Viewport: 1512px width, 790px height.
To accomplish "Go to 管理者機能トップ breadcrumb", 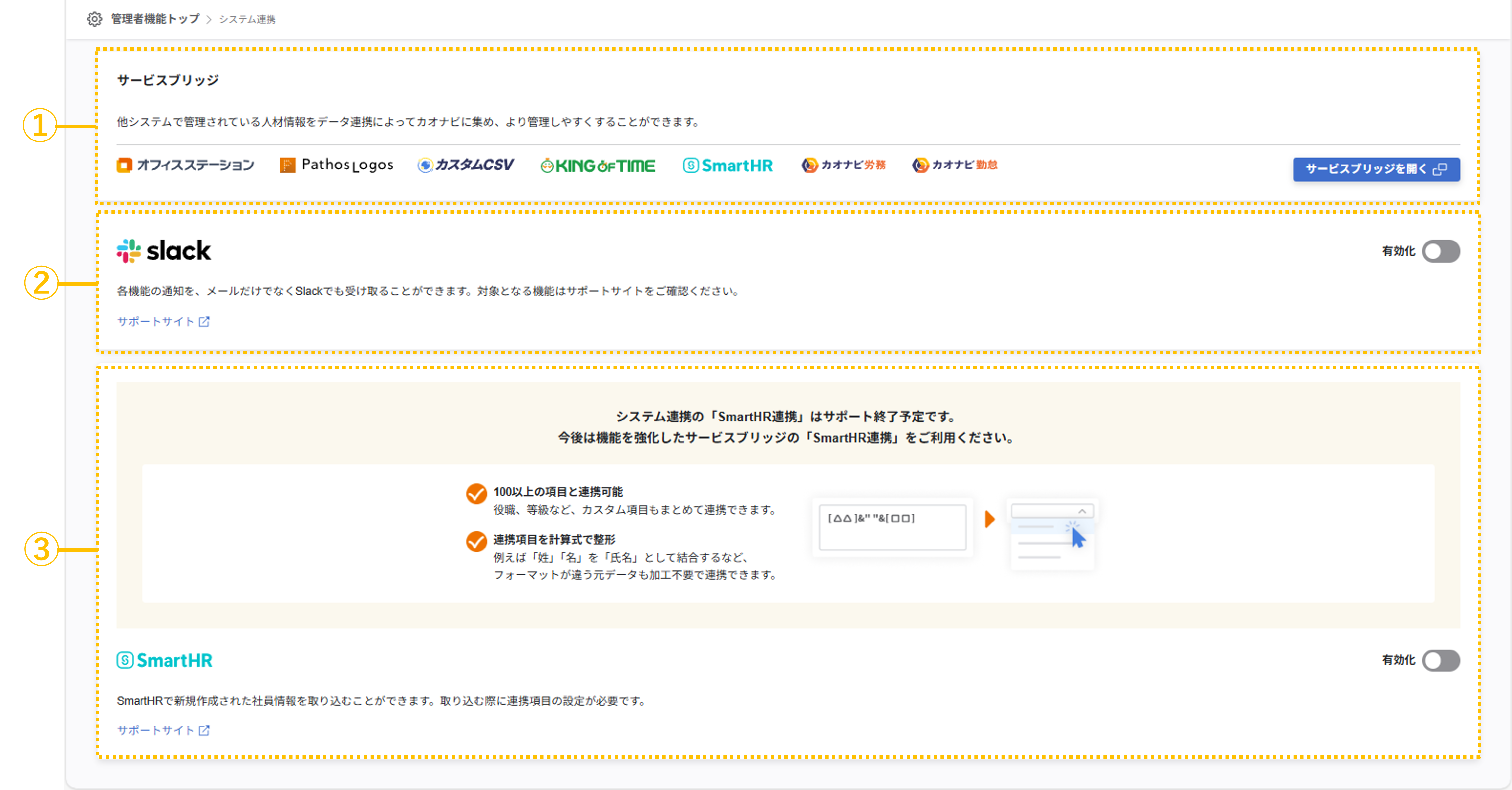I will [x=155, y=19].
